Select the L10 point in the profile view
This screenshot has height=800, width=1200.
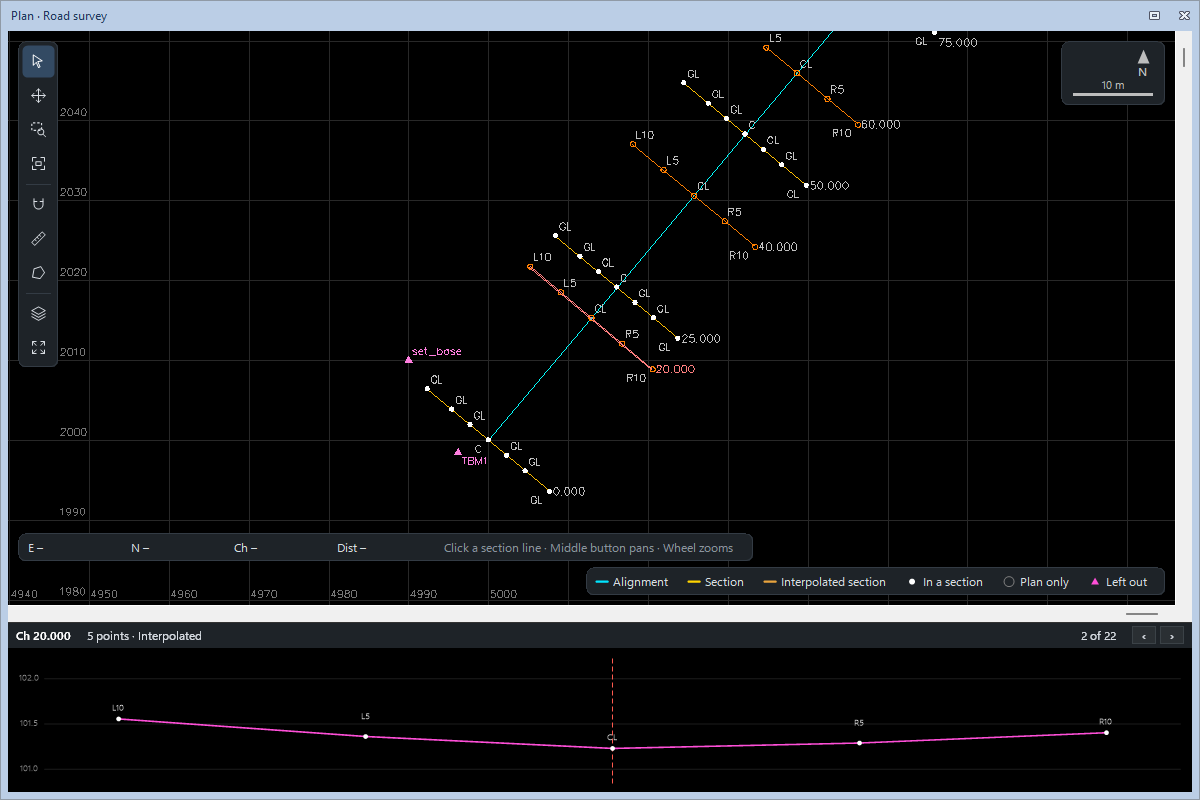coord(119,718)
